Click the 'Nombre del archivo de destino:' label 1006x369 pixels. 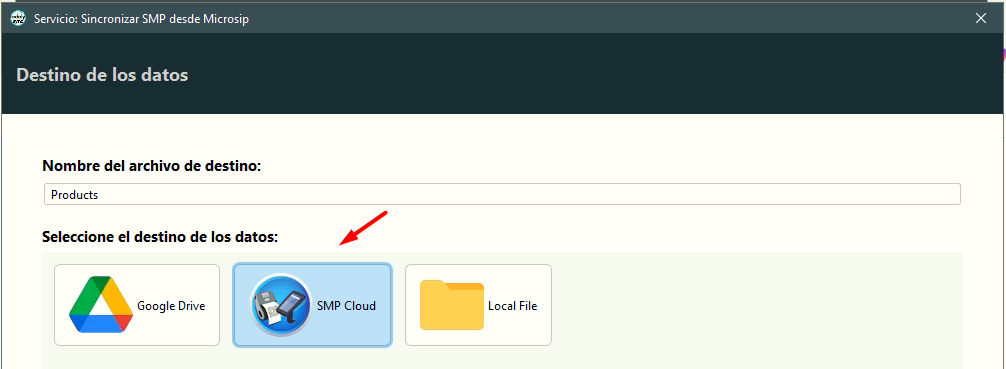point(151,166)
